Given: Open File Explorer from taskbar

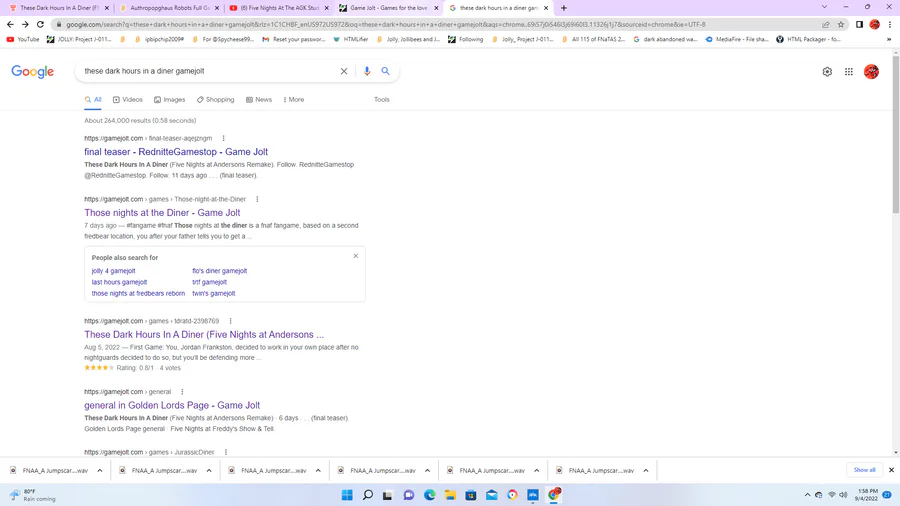Looking at the screenshot, I should click(x=450, y=495).
